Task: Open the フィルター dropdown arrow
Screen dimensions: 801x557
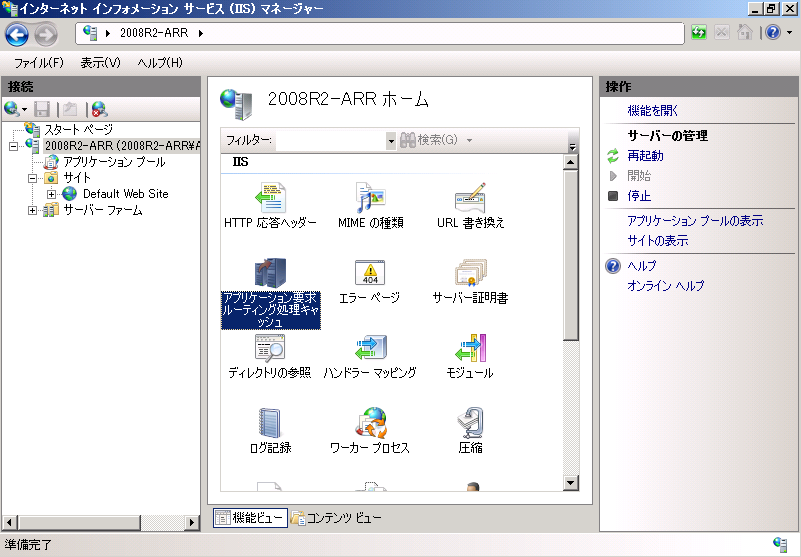Action: 391,141
